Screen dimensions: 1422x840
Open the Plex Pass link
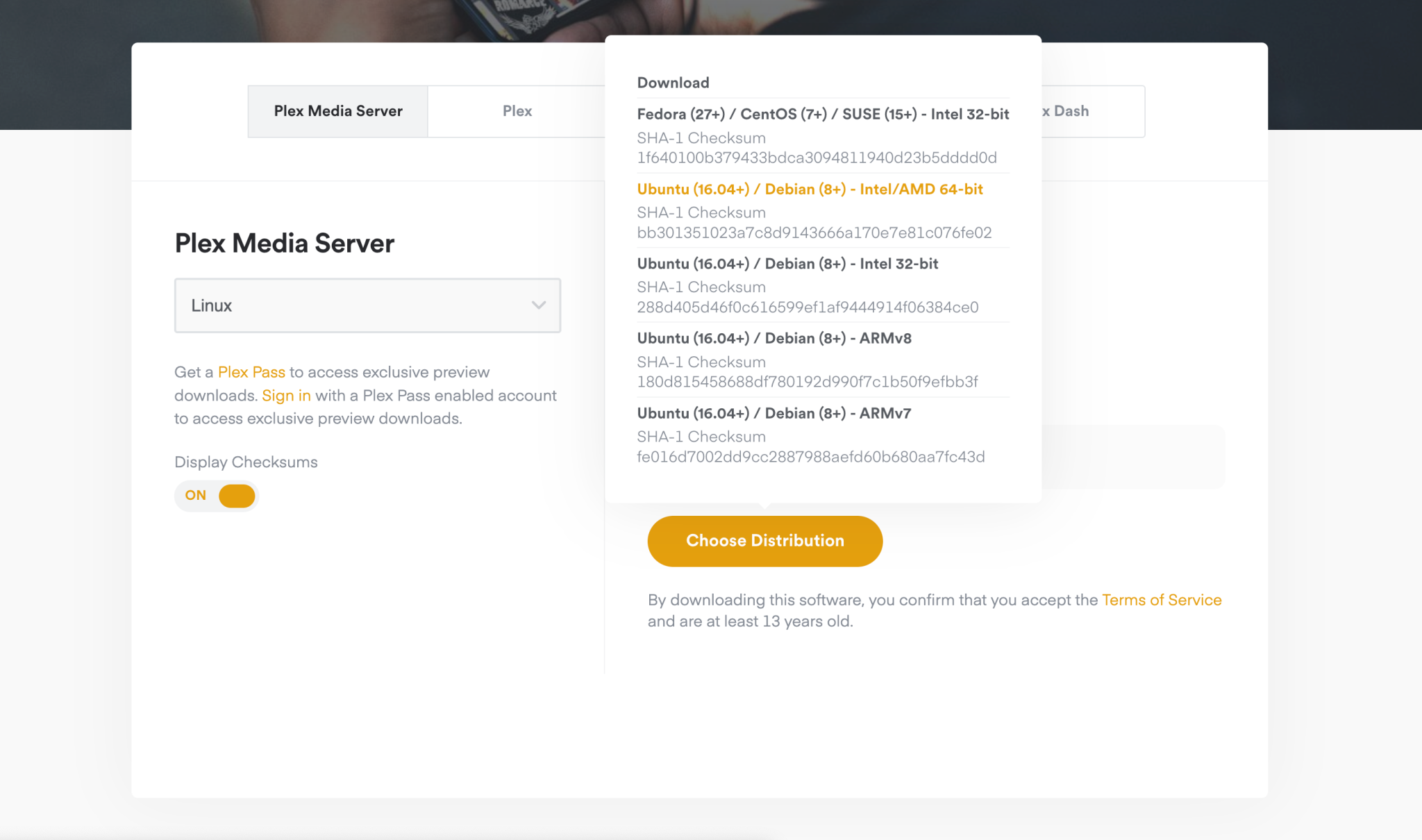(251, 372)
